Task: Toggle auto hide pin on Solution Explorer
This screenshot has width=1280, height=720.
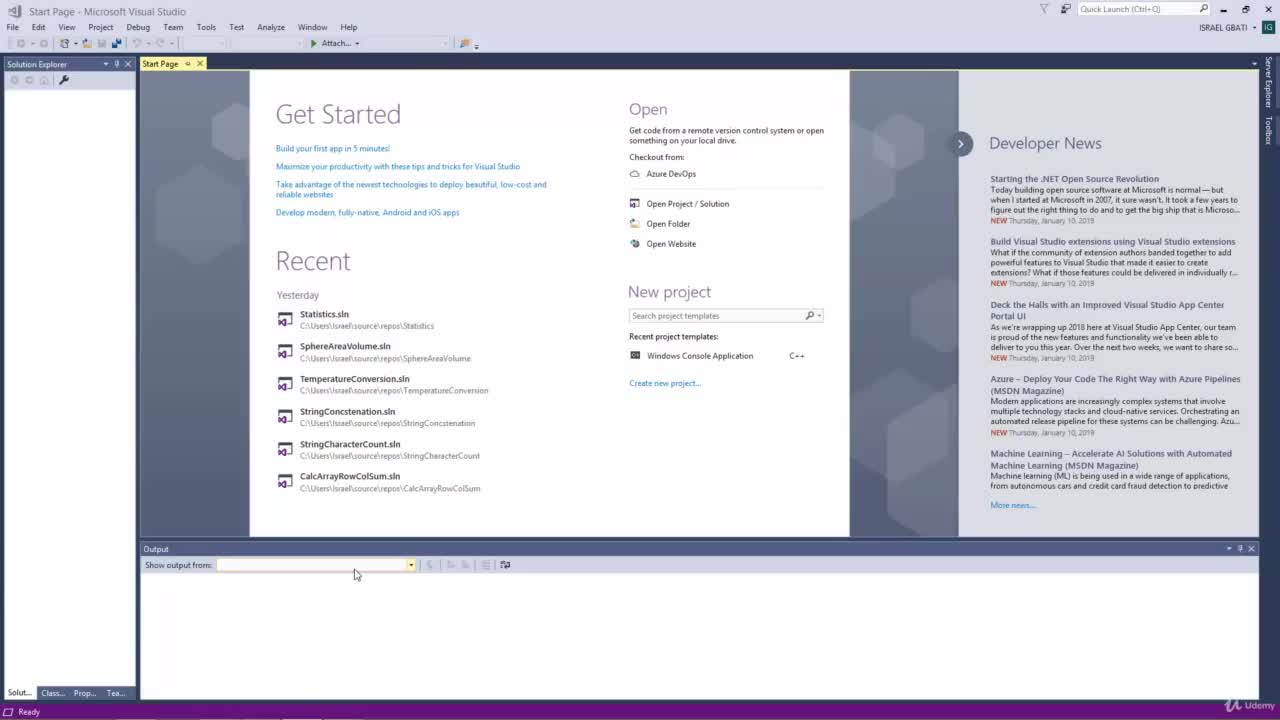Action: click(x=117, y=64)
